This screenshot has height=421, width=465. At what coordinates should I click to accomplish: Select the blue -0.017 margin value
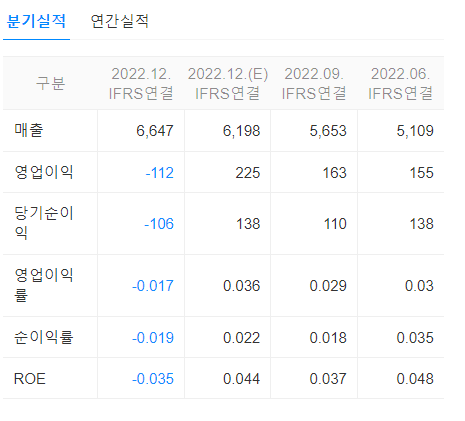pyautogui.click(x=153, y=286)
